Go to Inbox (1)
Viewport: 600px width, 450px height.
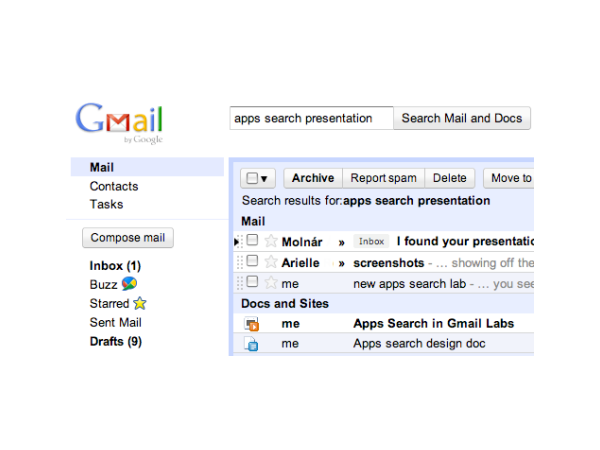tap(115, 266)
